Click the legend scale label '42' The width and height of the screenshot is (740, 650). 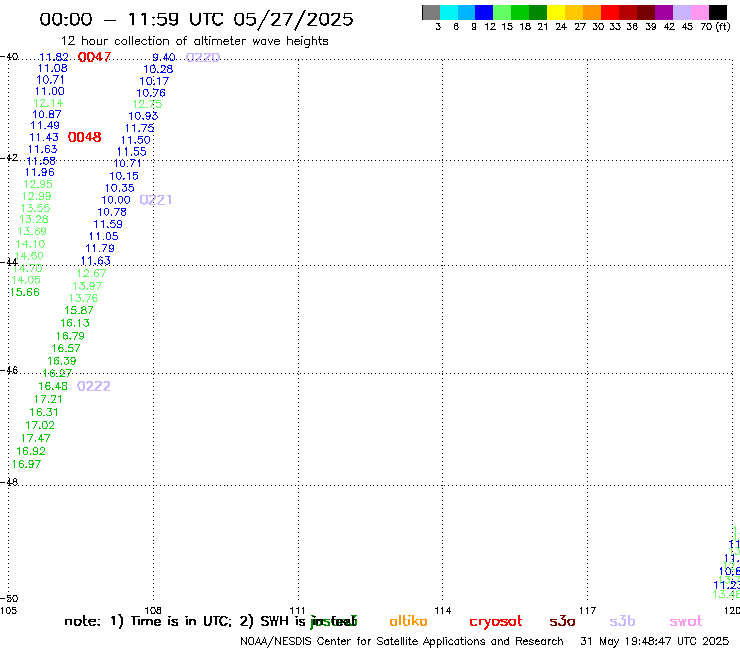pyautogui.click(x=669, y=27)
